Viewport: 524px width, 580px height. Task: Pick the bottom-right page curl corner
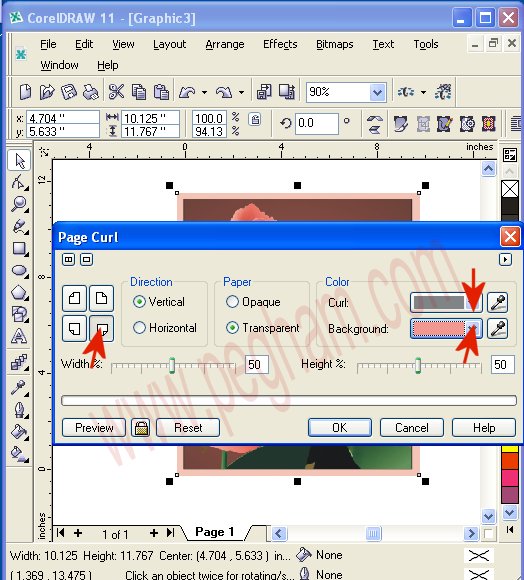coord(102,328)
